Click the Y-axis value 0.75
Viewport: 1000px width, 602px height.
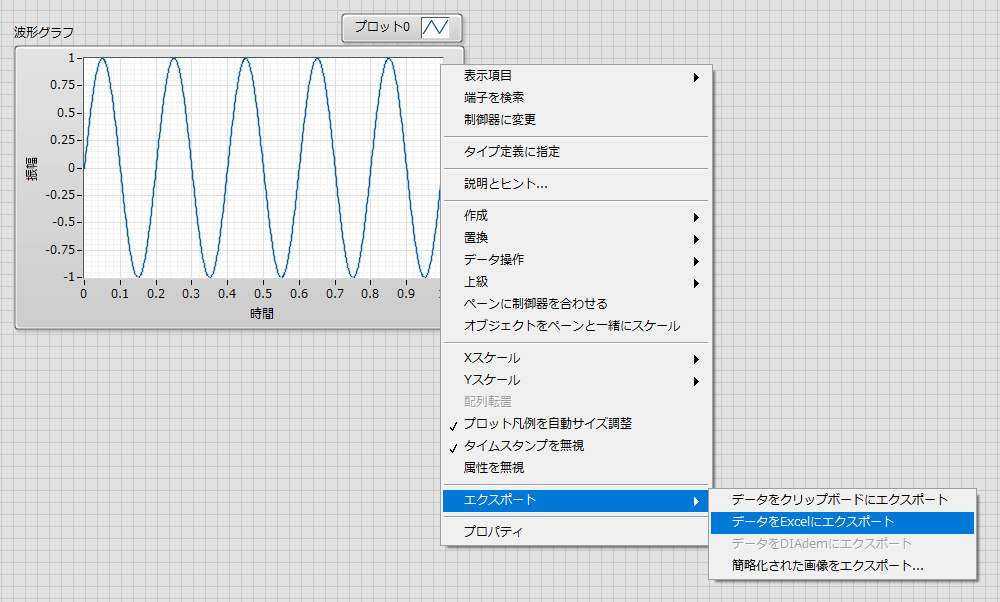tap(62, 85)
